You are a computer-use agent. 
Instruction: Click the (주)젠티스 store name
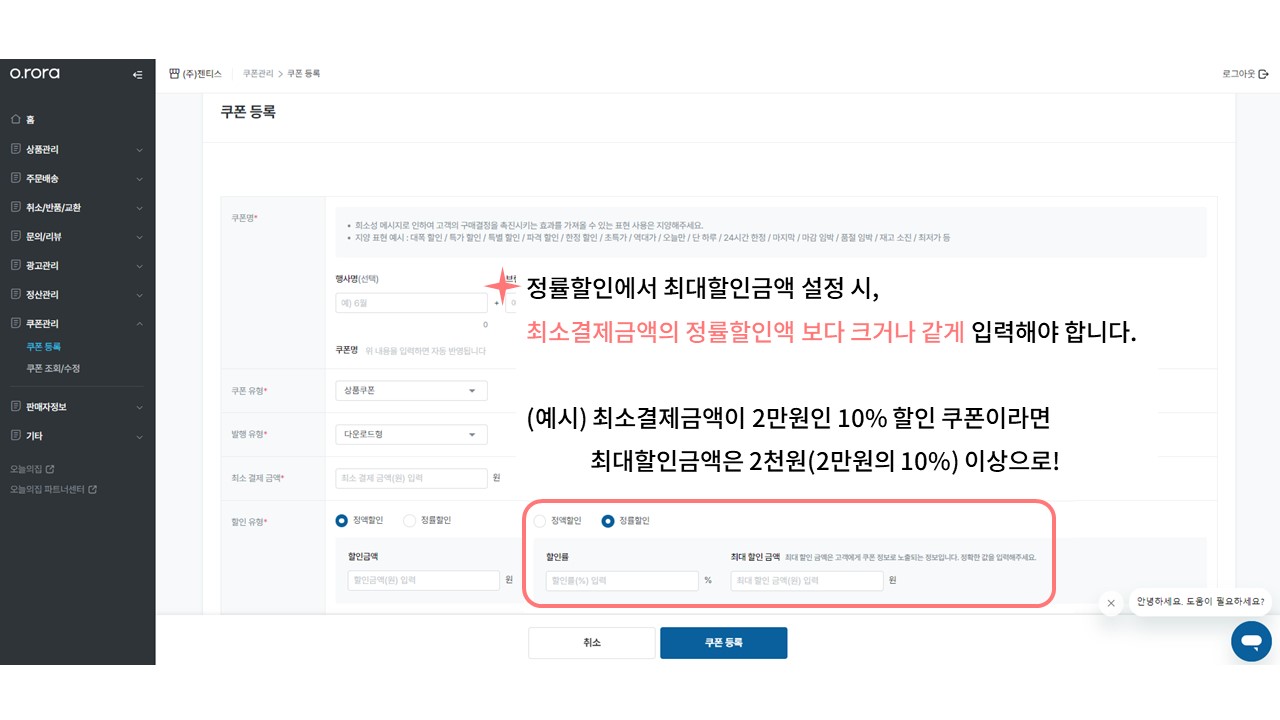point(202,74)
